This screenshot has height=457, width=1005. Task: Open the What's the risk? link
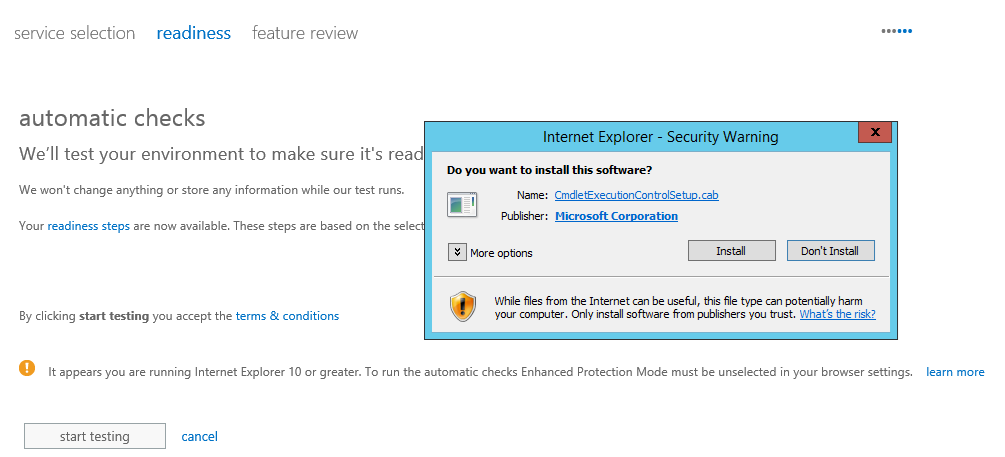pos(838,315)
